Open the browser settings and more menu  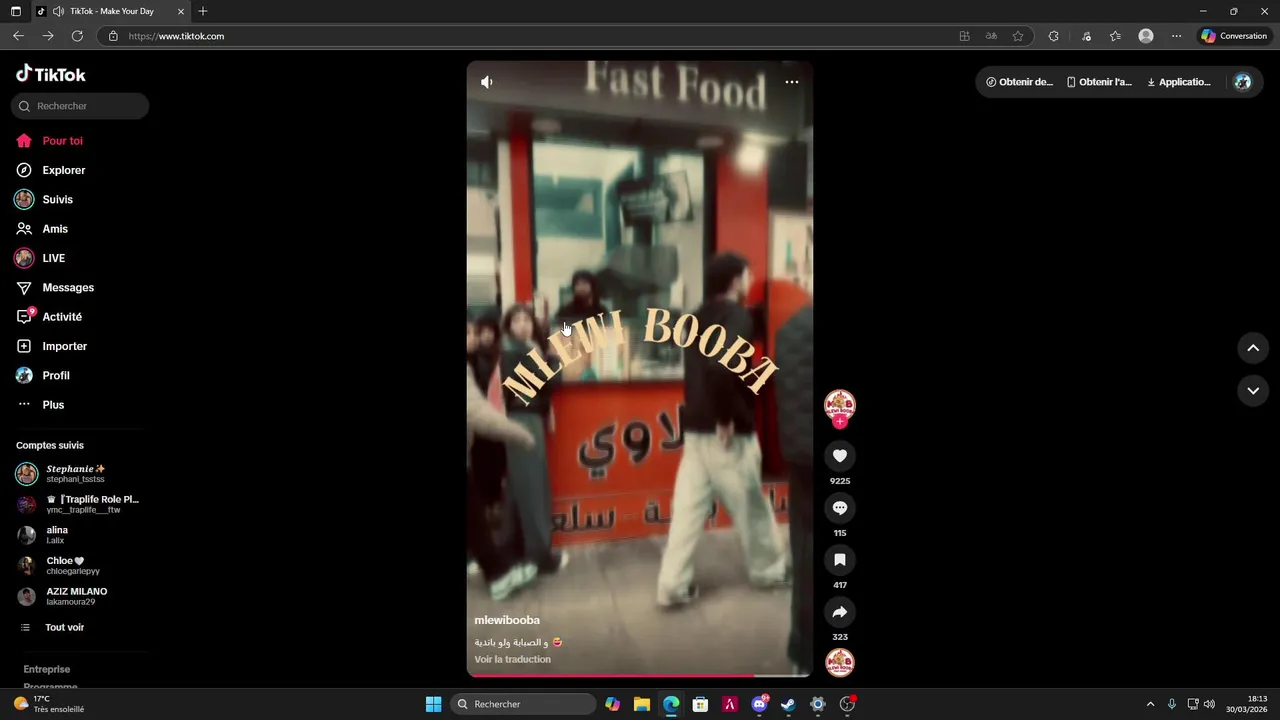click(x=1176, y=36)
